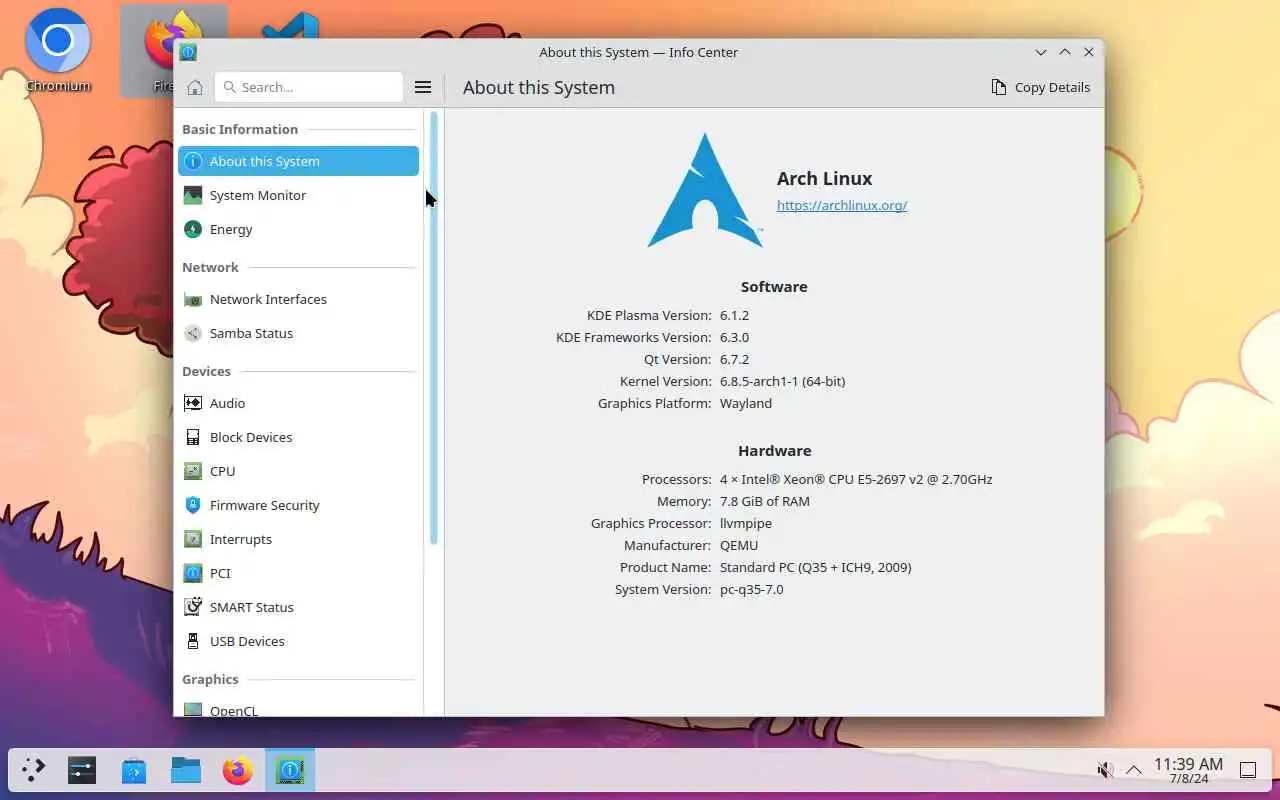Open Dolphin file manager from taskbar
Viewport: 1280px width, 800px height.
[x=186, y=770]
